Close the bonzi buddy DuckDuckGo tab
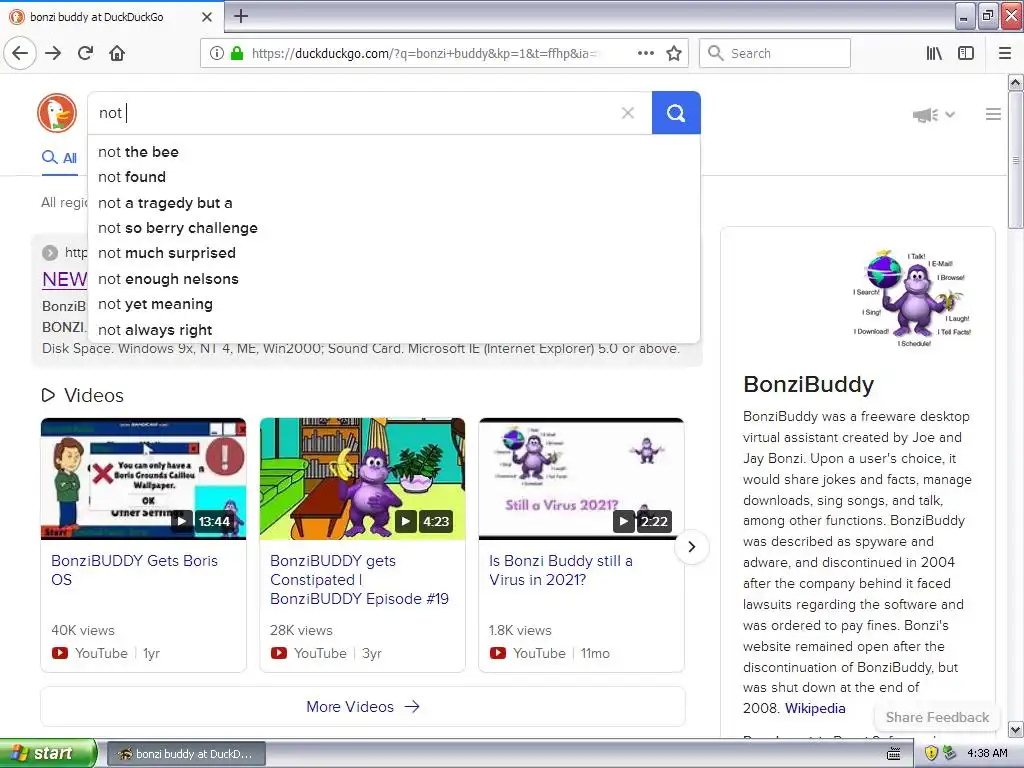This screenshot has width=1024, height=768. 206,17
